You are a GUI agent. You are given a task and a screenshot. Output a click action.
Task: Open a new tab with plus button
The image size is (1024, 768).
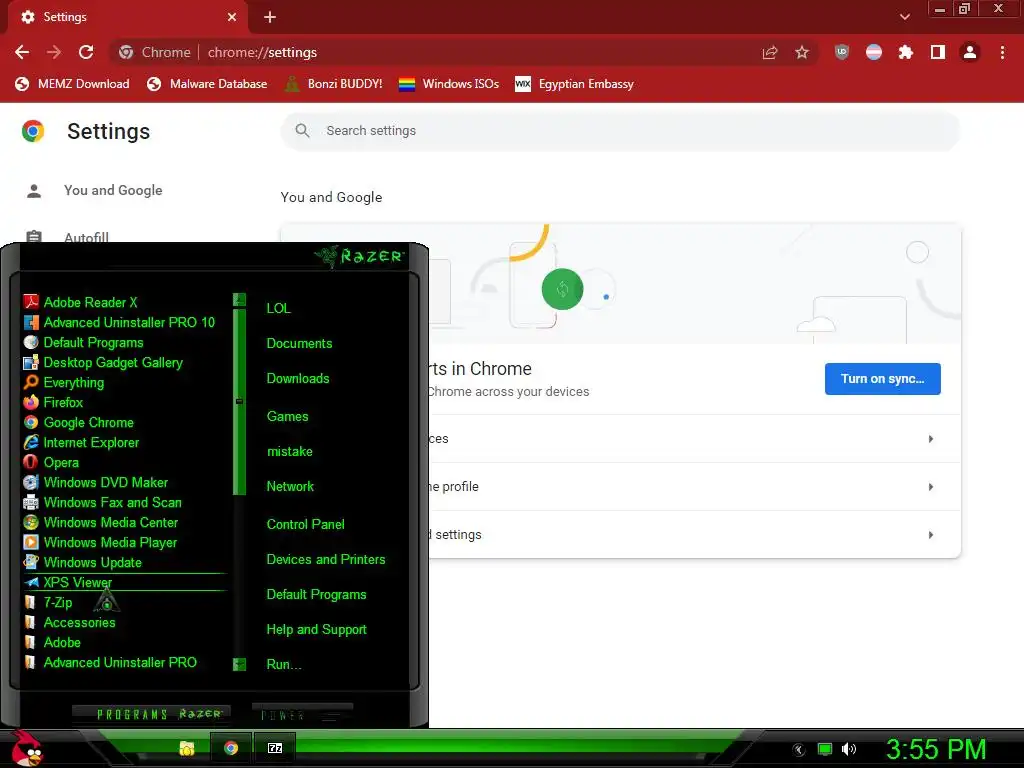[x=270, y=17]
